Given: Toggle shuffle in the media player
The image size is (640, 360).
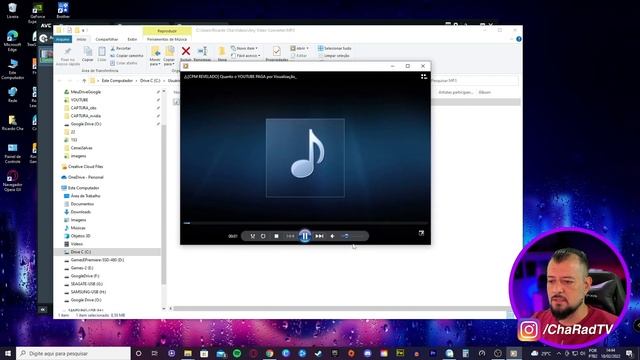Looking at the screenshot, I should 253,236.
